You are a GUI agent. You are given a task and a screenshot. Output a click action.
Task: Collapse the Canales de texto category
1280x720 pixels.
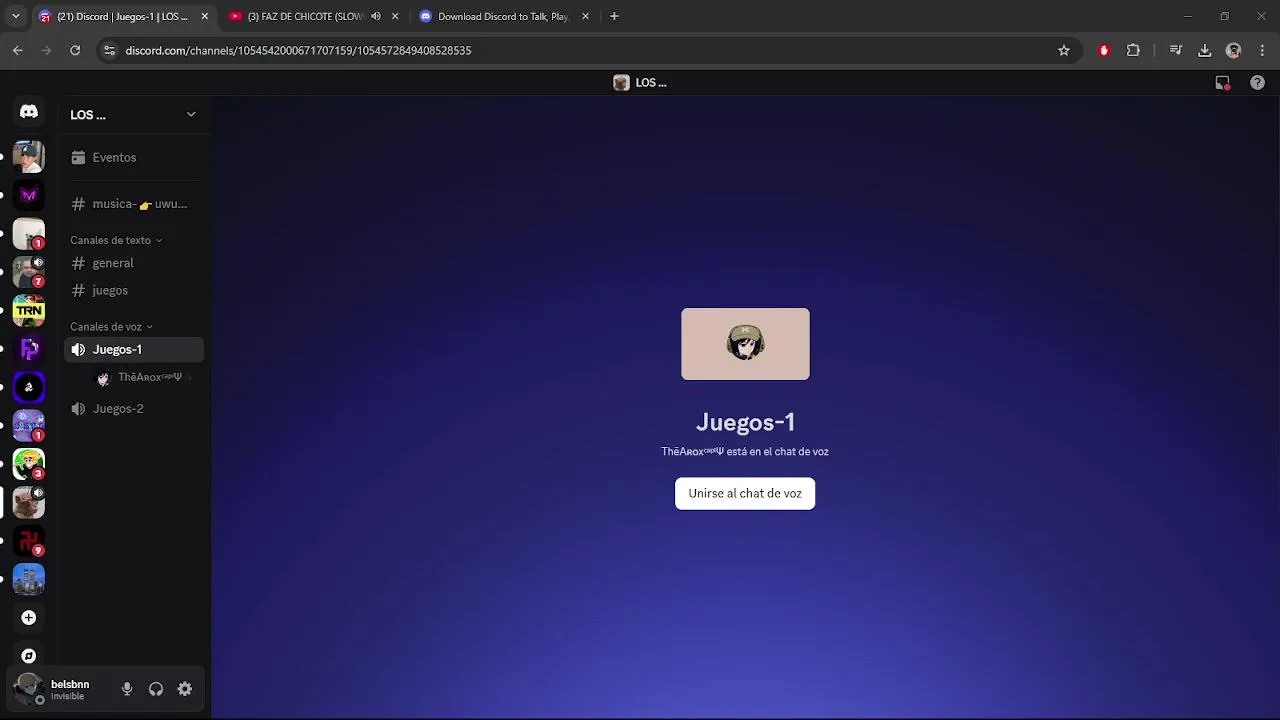pyautogui.click(x=116, y=240)
